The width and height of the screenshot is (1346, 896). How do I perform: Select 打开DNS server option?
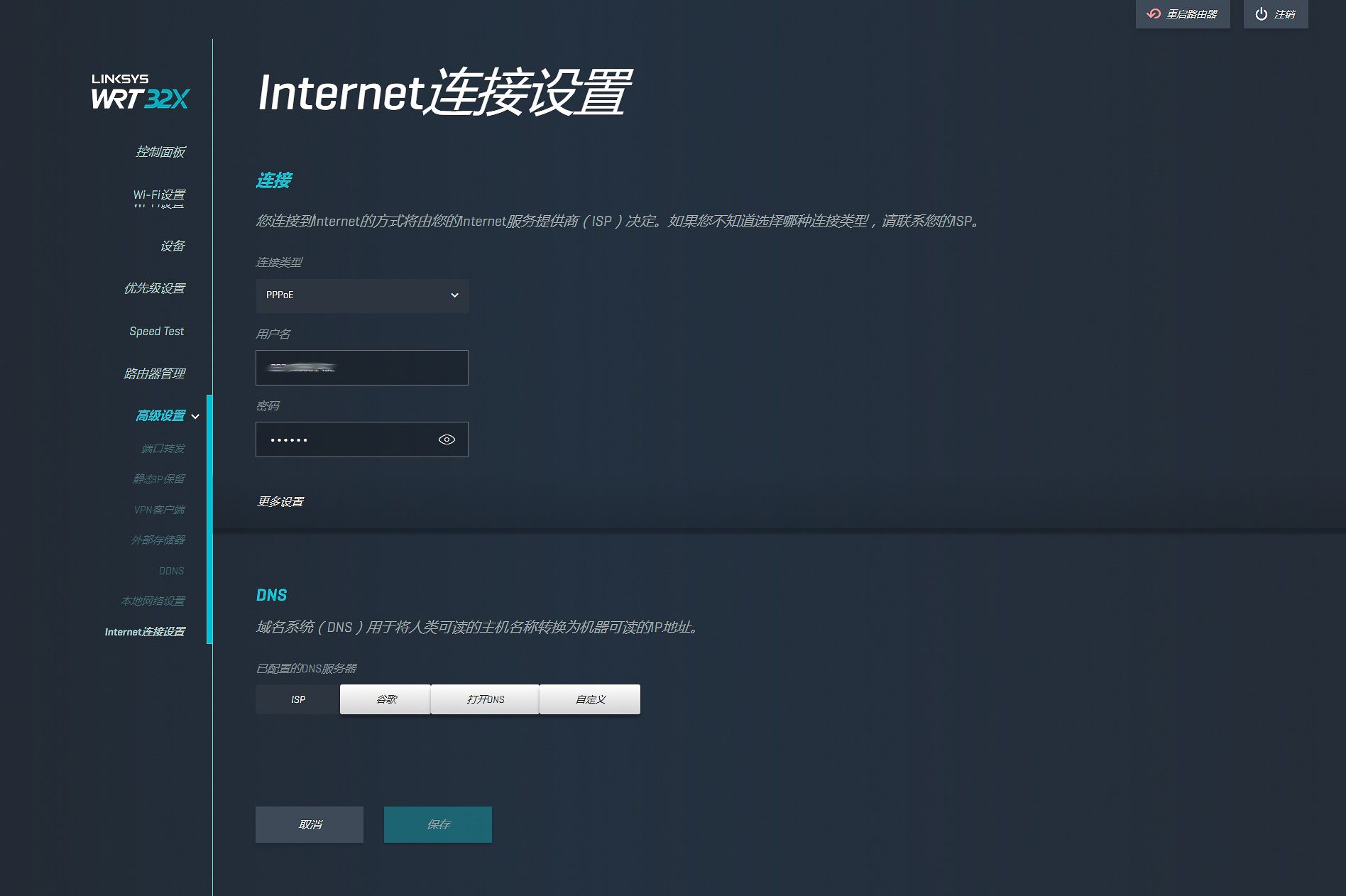486,699
